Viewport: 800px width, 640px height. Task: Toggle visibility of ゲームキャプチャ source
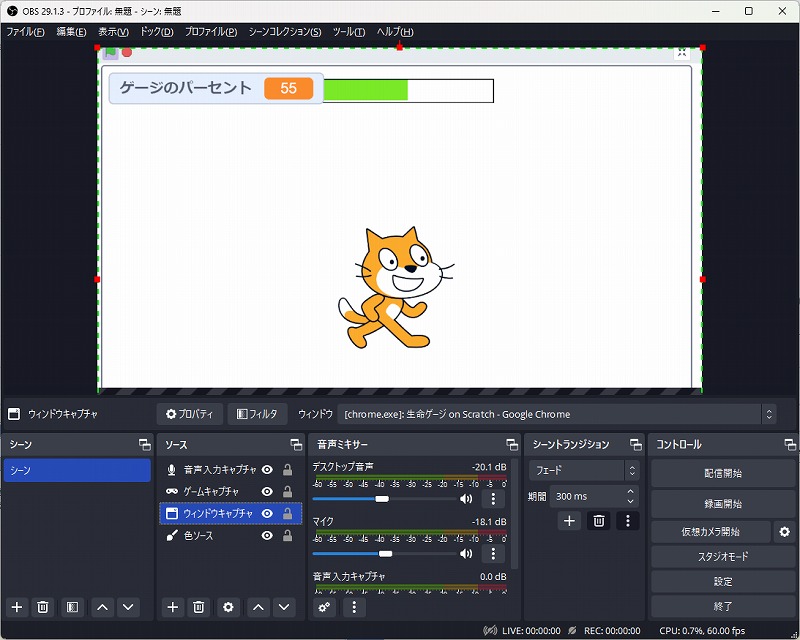pos(267,491)
